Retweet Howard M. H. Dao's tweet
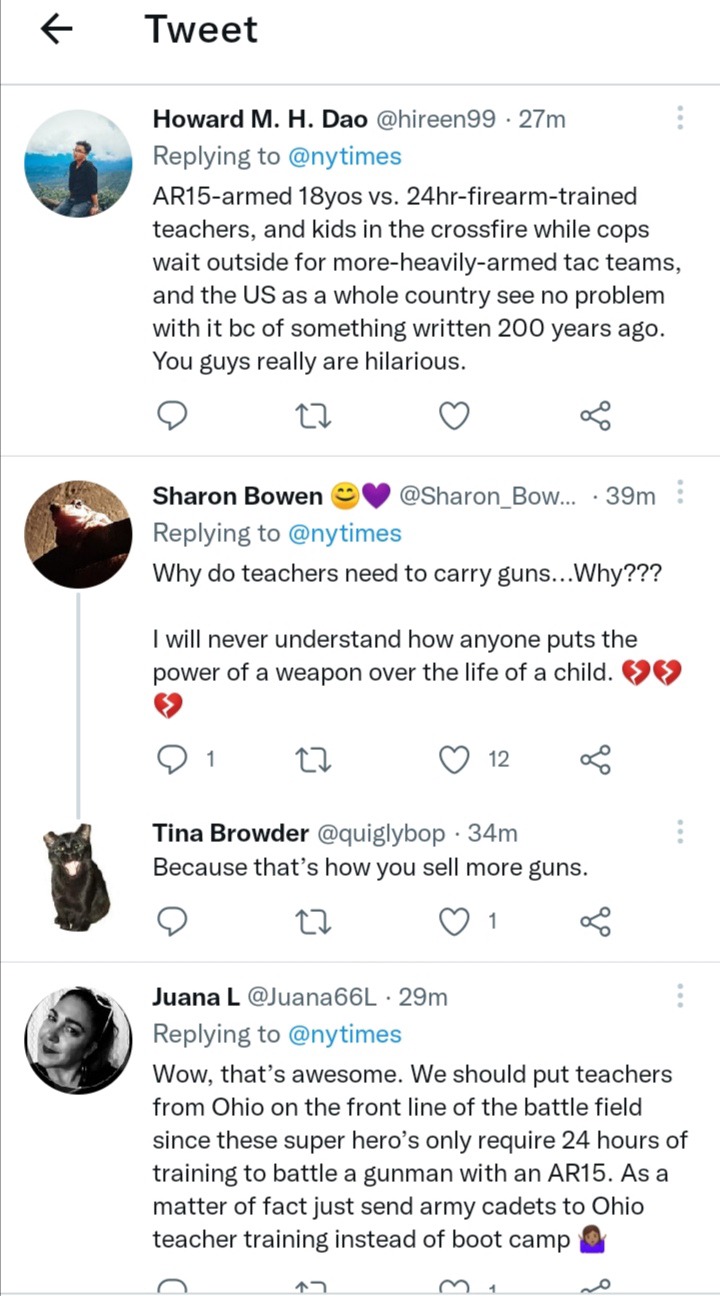This screenshot has width=720, height=1296. [315, 415]
